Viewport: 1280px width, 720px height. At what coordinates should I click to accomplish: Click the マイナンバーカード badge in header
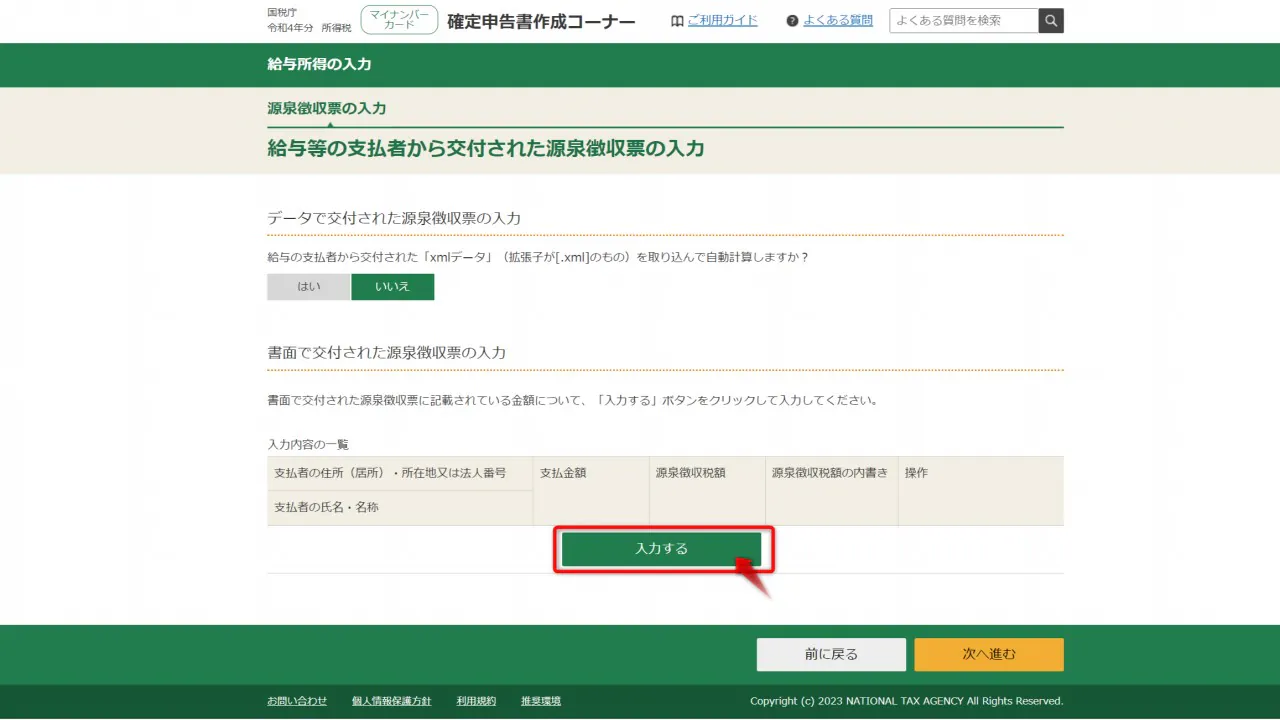[x=399, y=20]
